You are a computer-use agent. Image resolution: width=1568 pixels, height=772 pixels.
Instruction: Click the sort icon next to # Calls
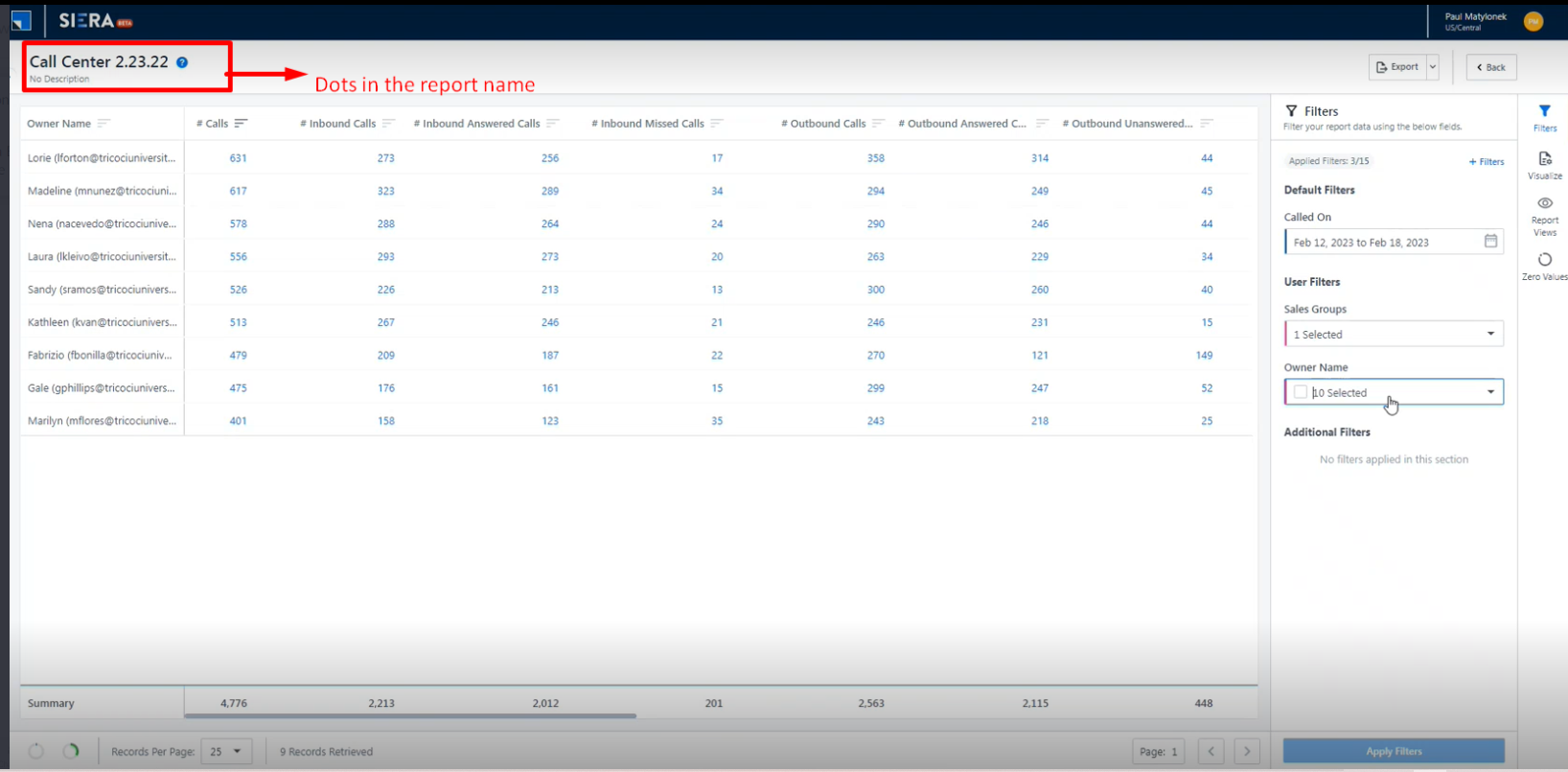click(x=241, y=124)
